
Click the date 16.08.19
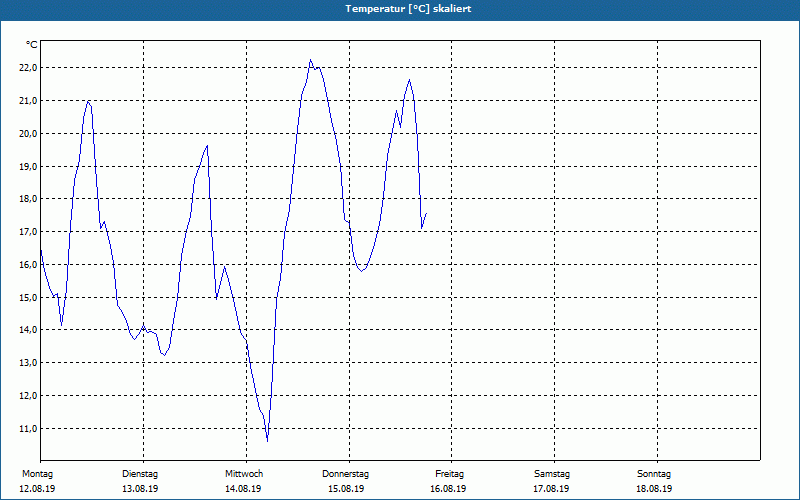click(x=448, y=489)
